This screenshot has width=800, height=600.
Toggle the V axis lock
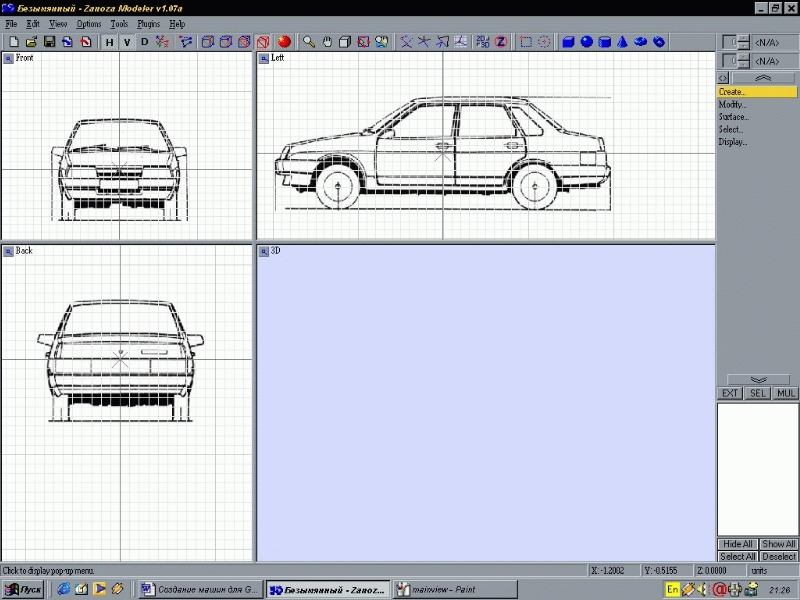point(127,42)
